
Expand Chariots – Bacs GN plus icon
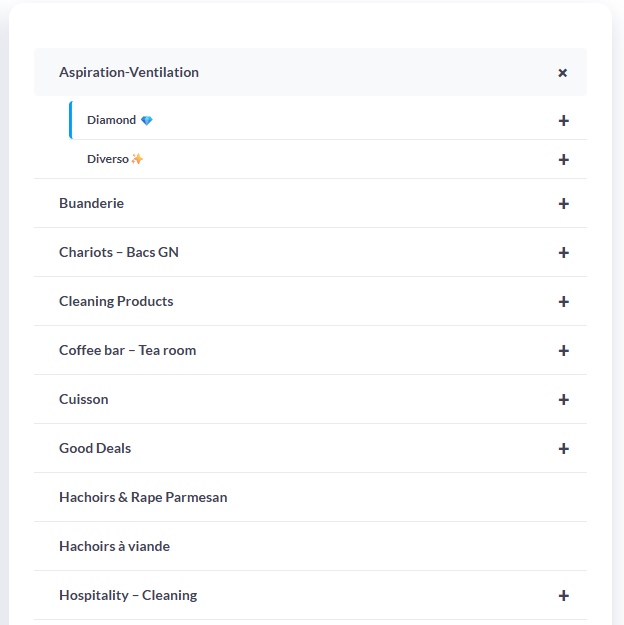coord(564,253)
